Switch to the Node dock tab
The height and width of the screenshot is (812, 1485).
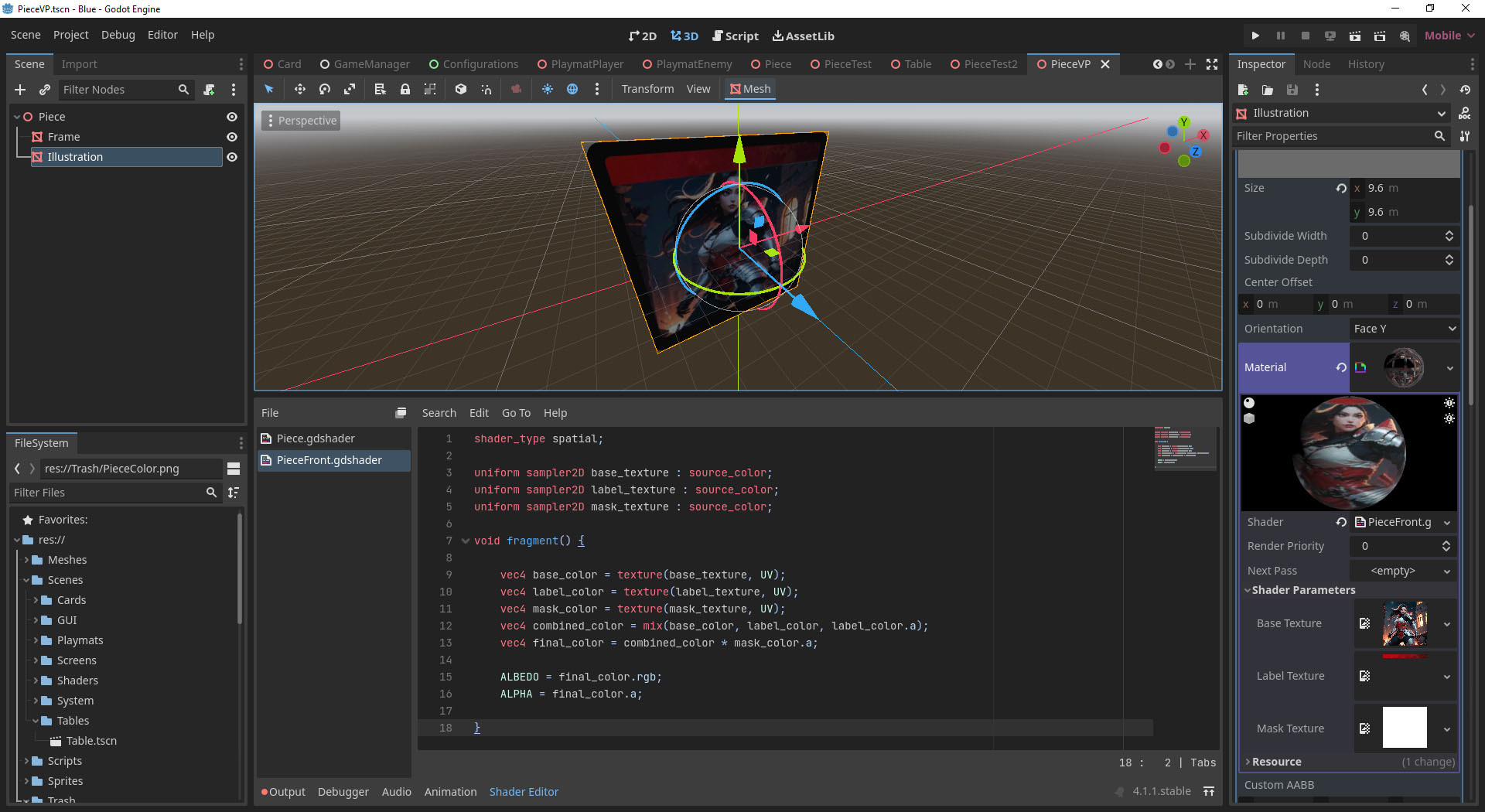pyautogui.click(x=1316, y=64)
